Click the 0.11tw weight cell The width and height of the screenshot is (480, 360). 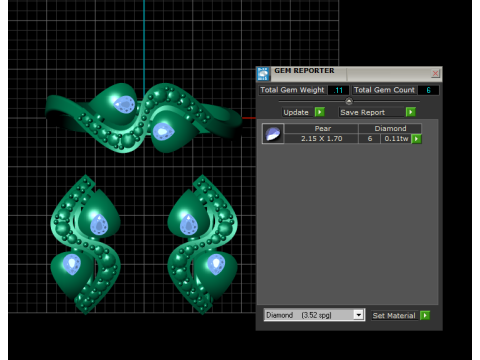click(x=396, y=138)
